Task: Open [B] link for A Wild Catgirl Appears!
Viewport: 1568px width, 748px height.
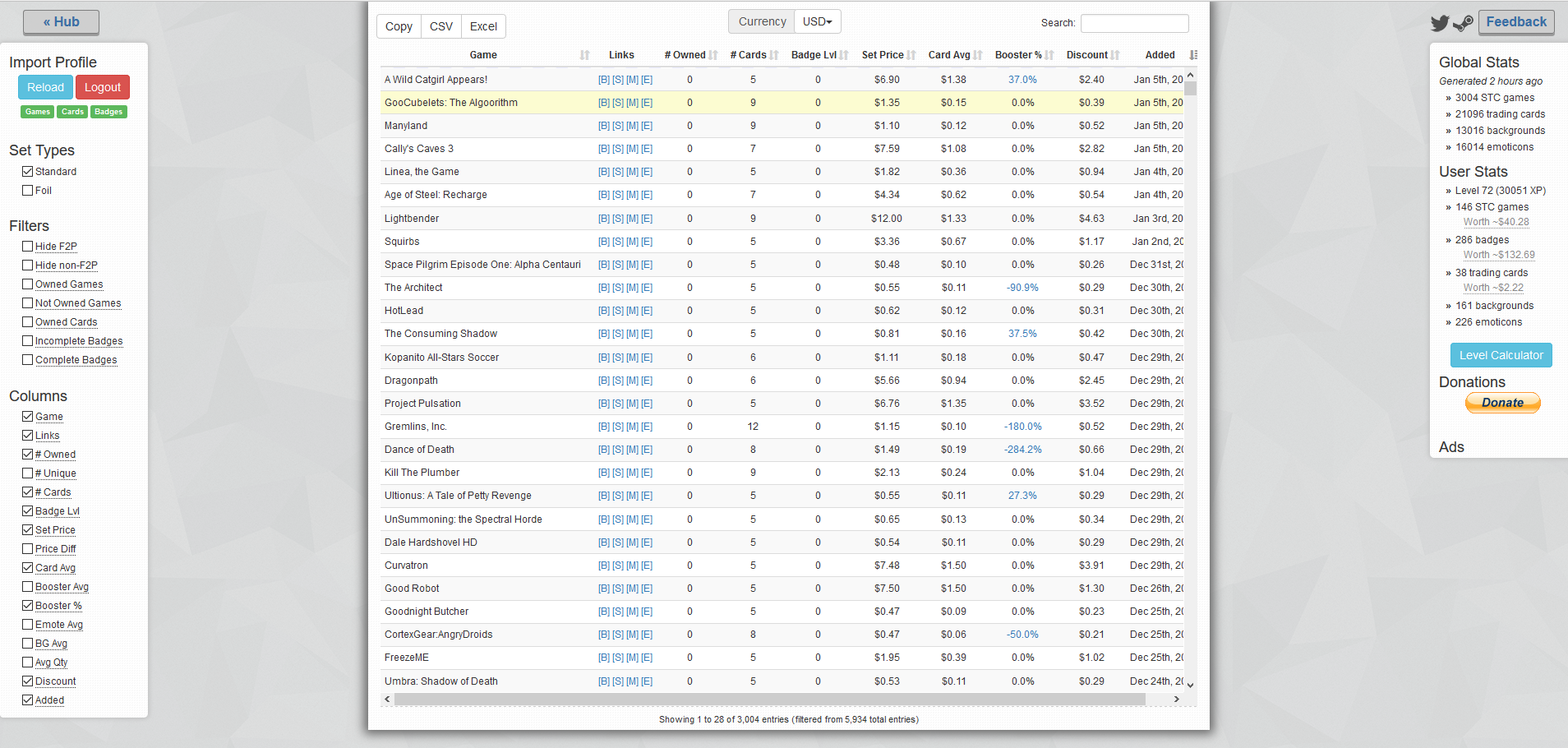Action: (604, 80)
